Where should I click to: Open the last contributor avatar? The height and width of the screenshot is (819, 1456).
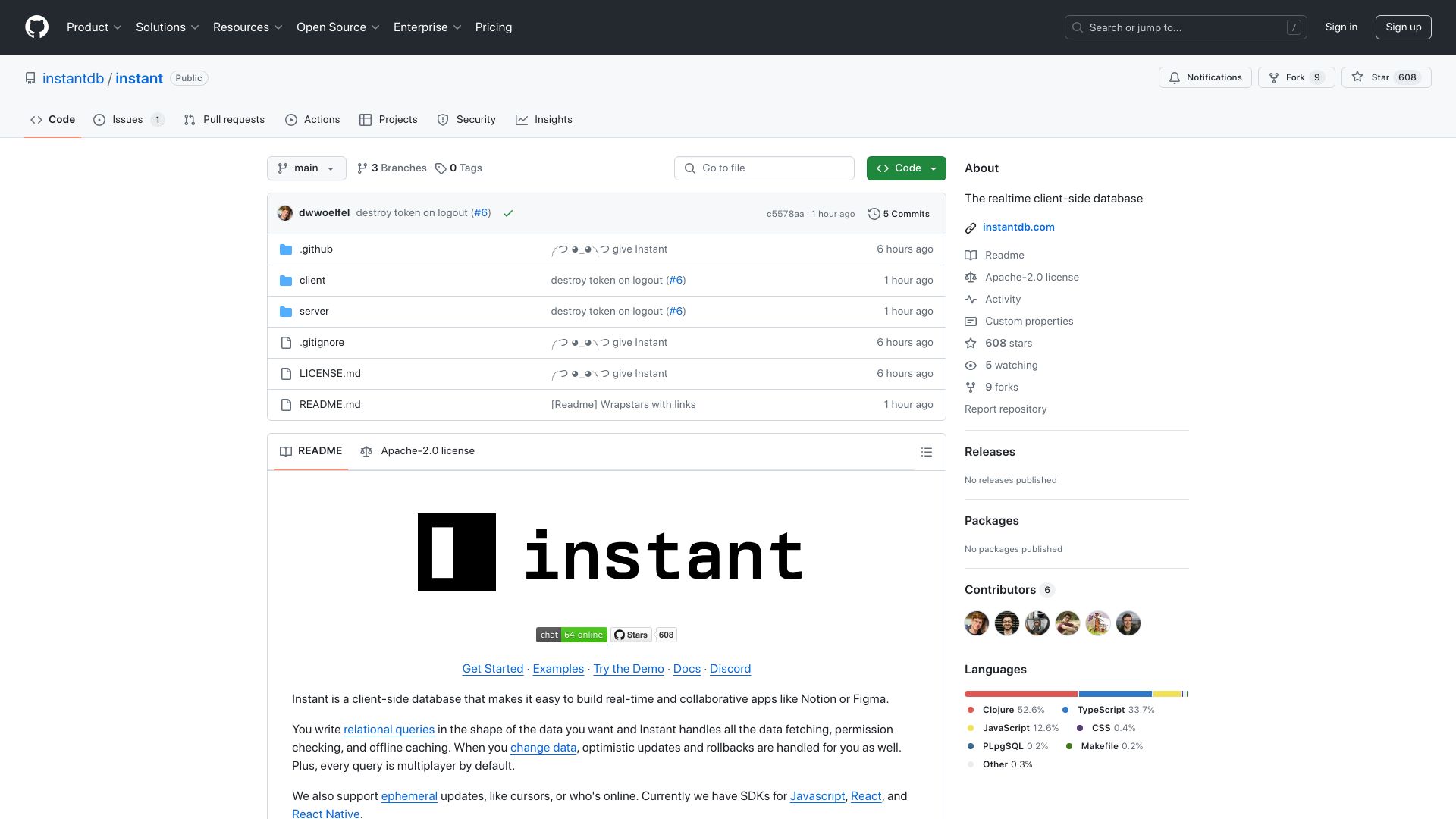[1128, 623]
